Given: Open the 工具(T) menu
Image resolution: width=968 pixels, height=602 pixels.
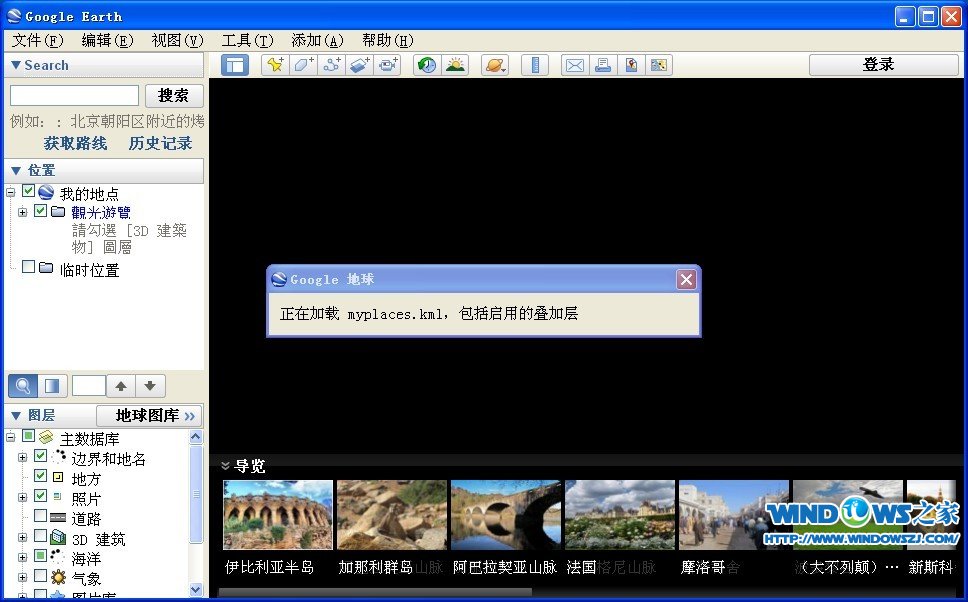Looking at the screenshot, I should 246,40.
